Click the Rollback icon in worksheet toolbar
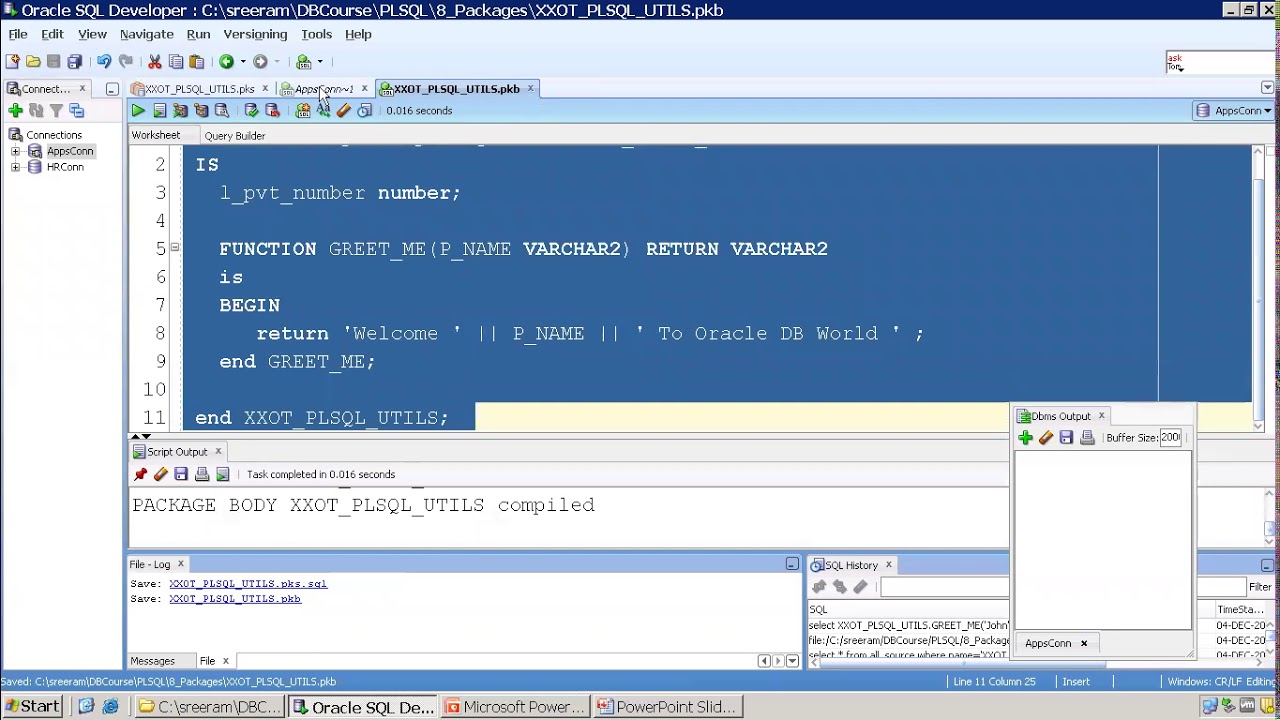 pyautogui.click(x=272, y=111)
